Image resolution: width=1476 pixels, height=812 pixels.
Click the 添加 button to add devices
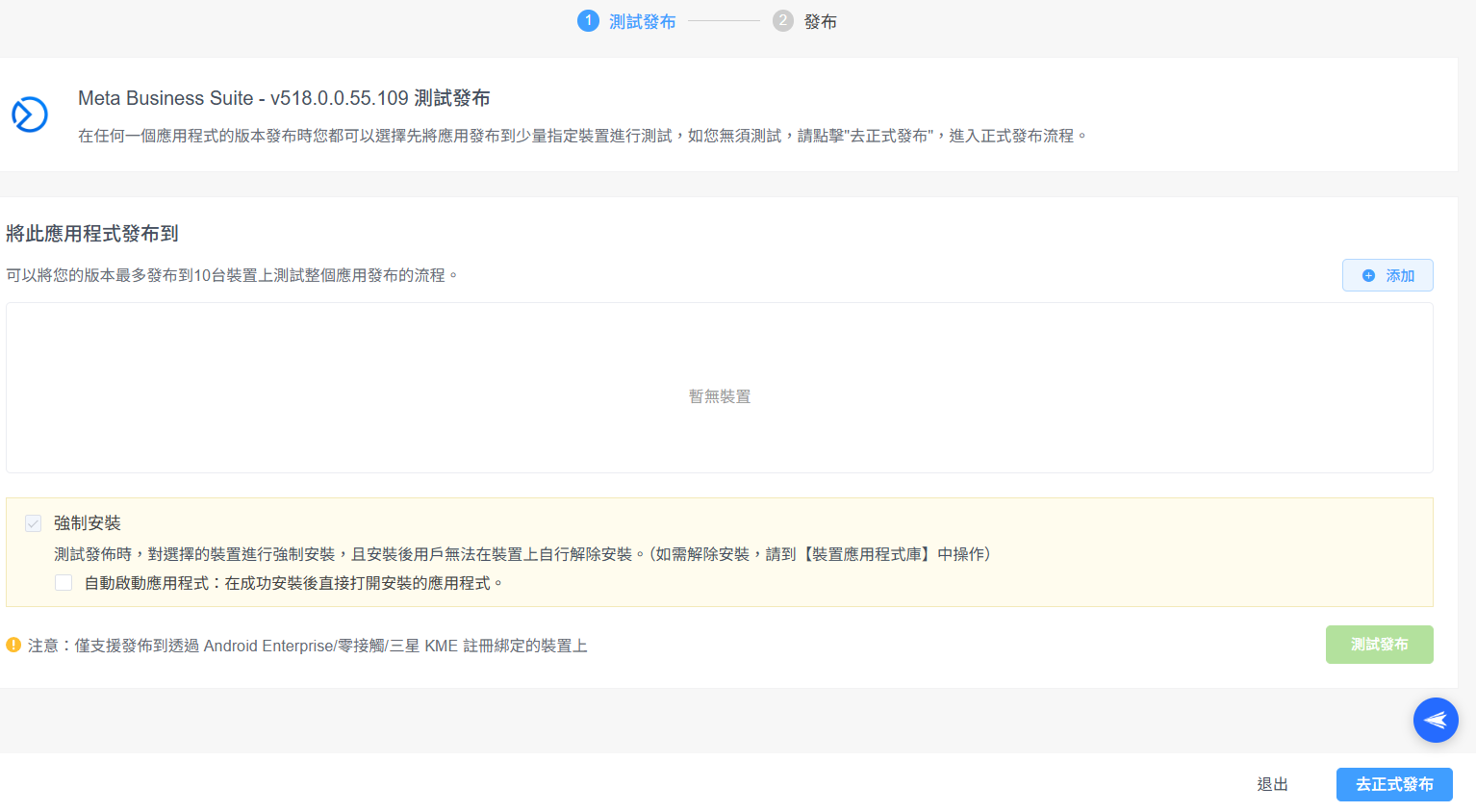pyautogui.click(x=1387, y=275)
